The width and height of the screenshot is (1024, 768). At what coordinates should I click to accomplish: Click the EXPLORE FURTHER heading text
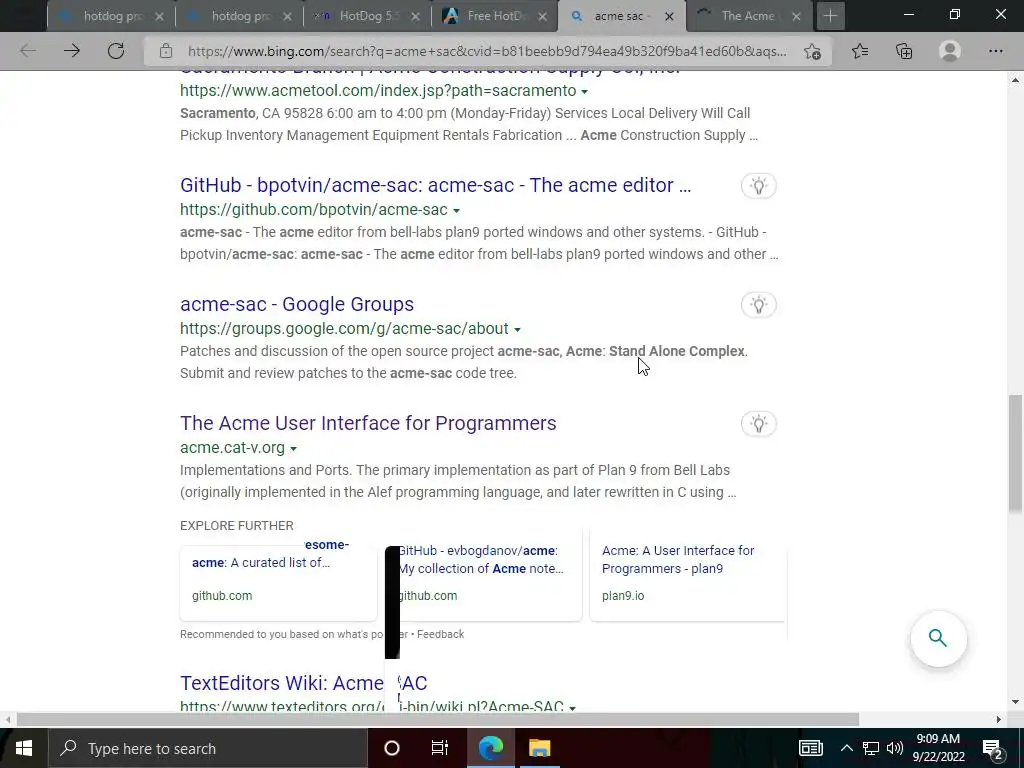coord(236,526)
